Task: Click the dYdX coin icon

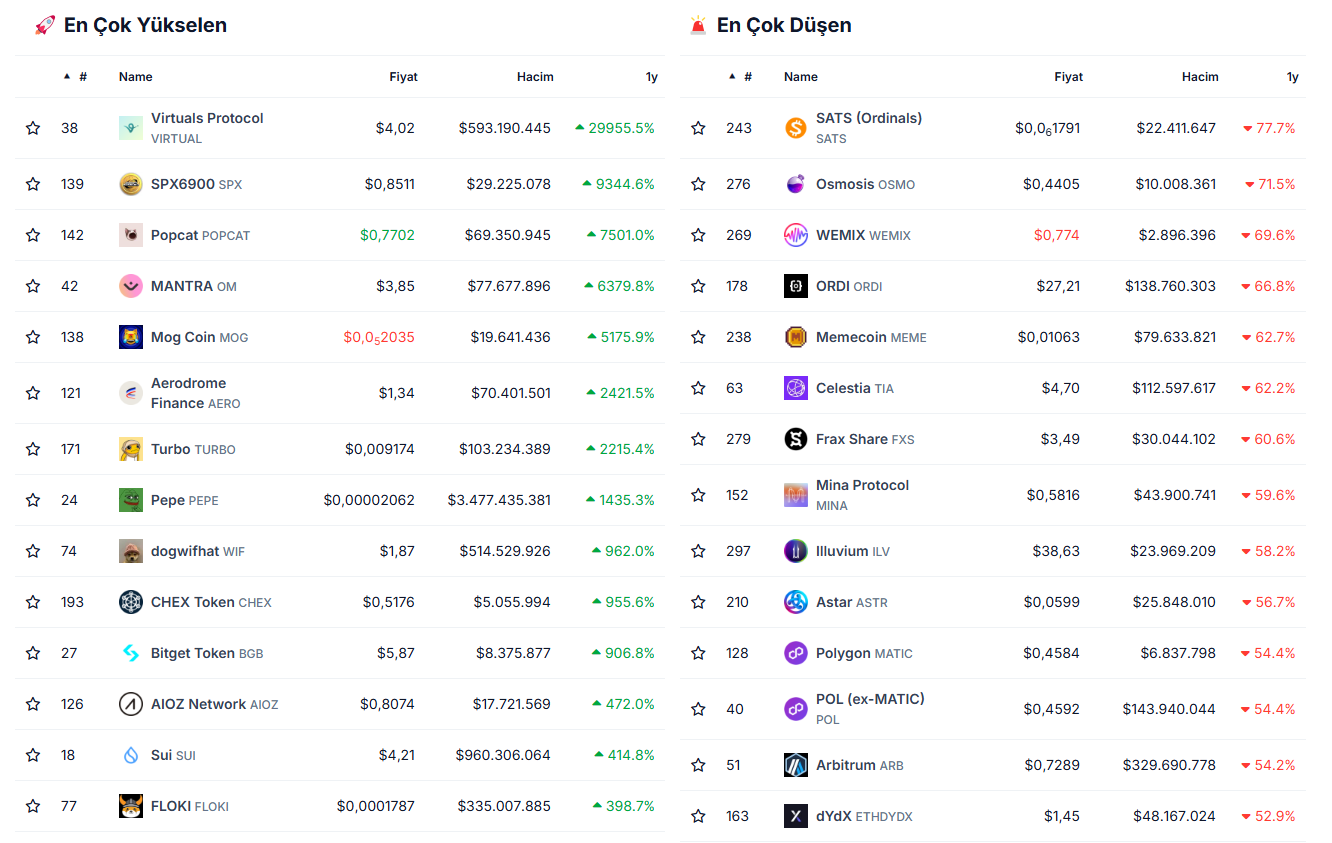Action: click(796, 816)
